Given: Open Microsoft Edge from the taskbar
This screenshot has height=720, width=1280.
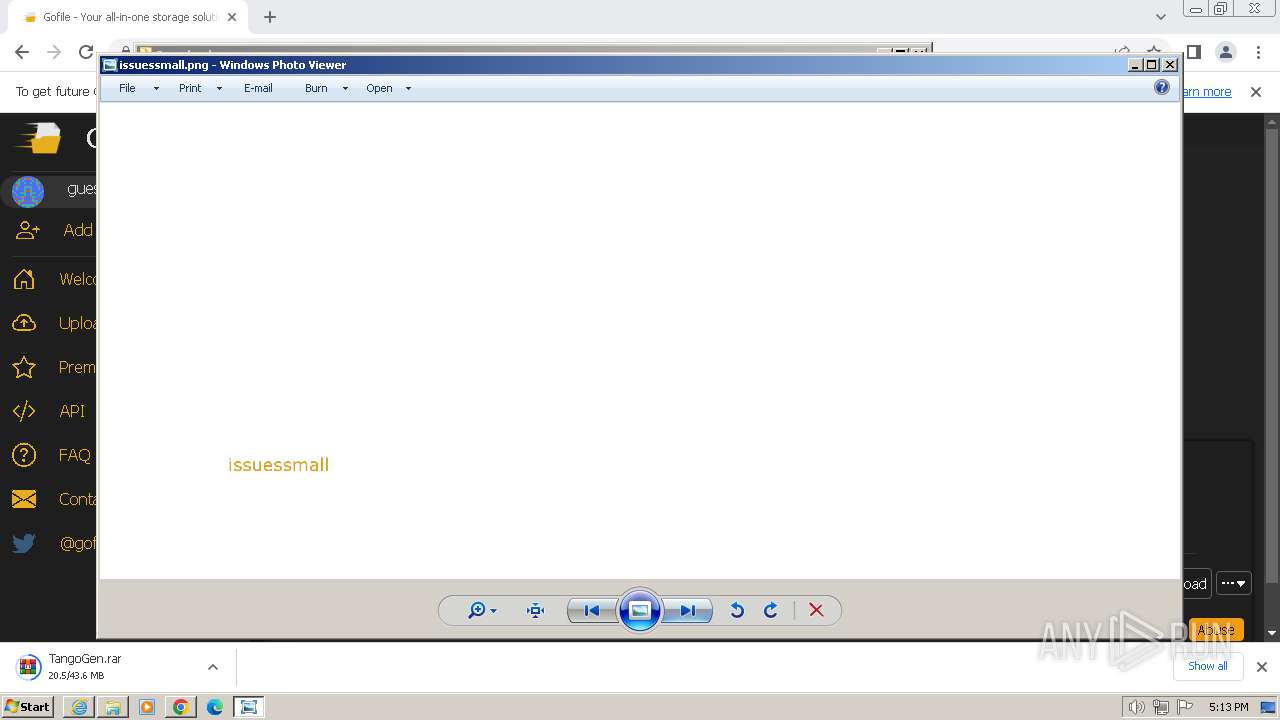Looking at the screenshot, I should point(215,707).
